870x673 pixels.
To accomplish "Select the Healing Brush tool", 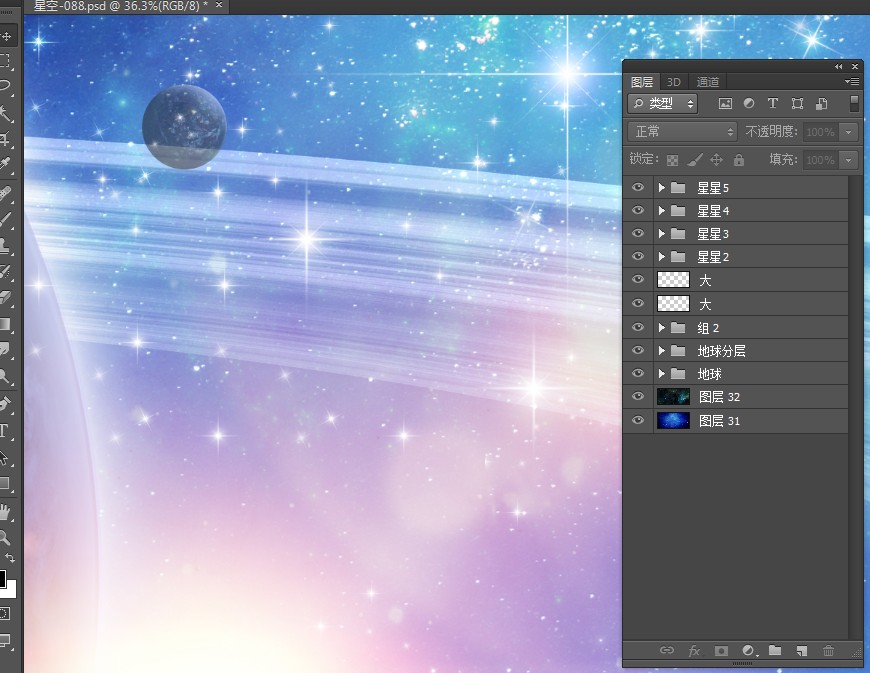I will click(6, 194).
